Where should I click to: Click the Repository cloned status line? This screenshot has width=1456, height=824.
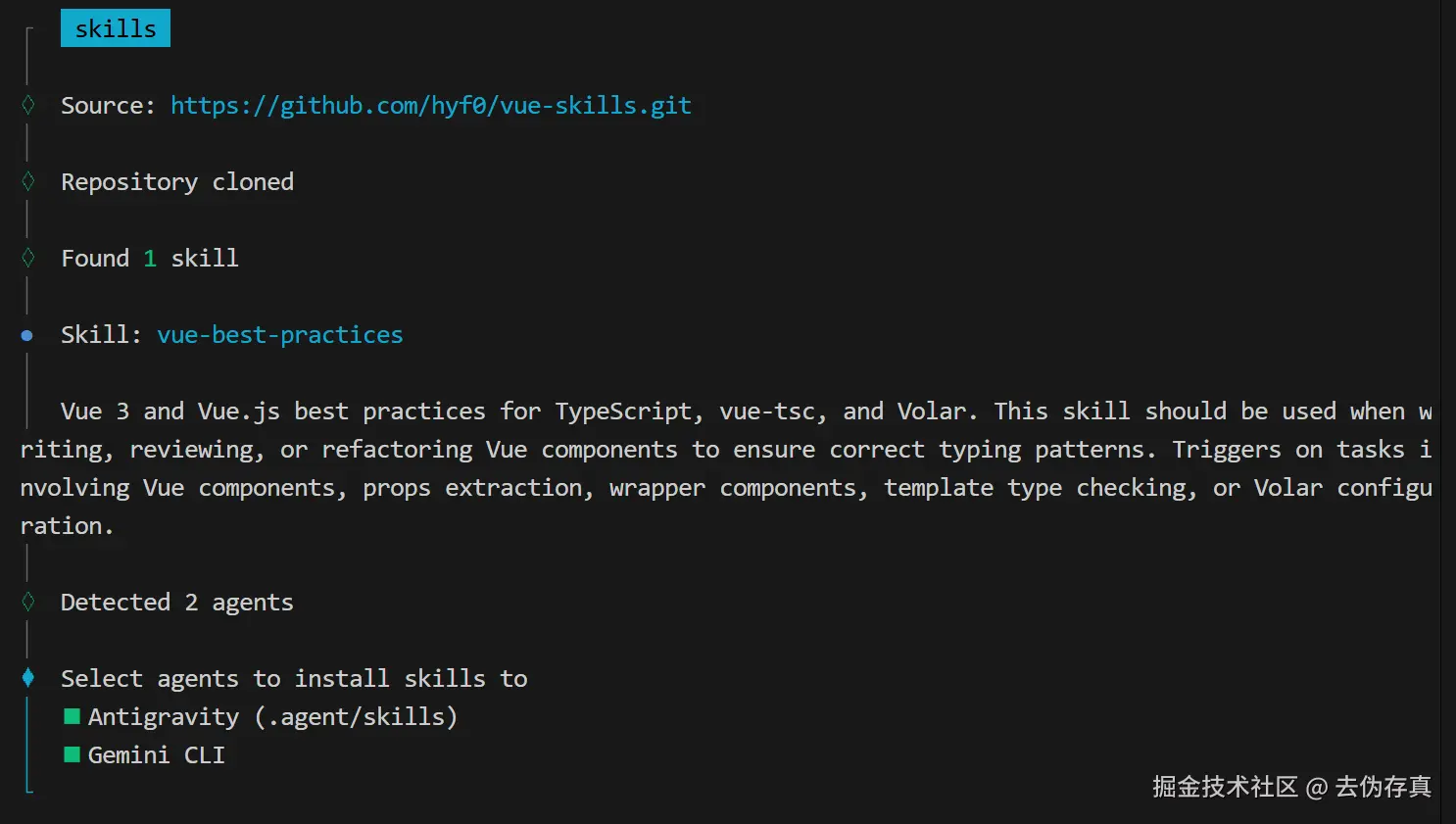(x=177, y=182)
